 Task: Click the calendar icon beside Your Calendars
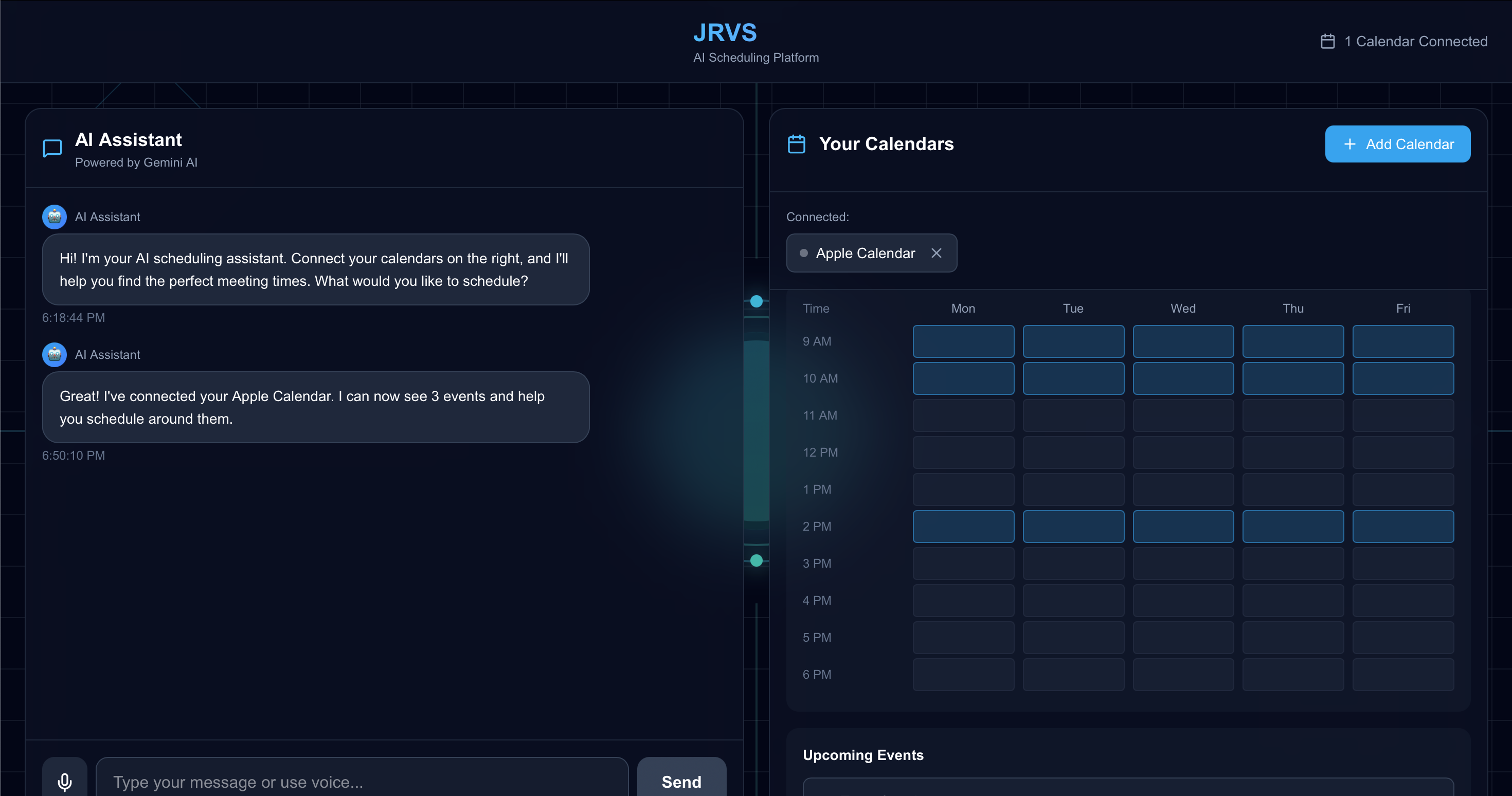point(797,144)
